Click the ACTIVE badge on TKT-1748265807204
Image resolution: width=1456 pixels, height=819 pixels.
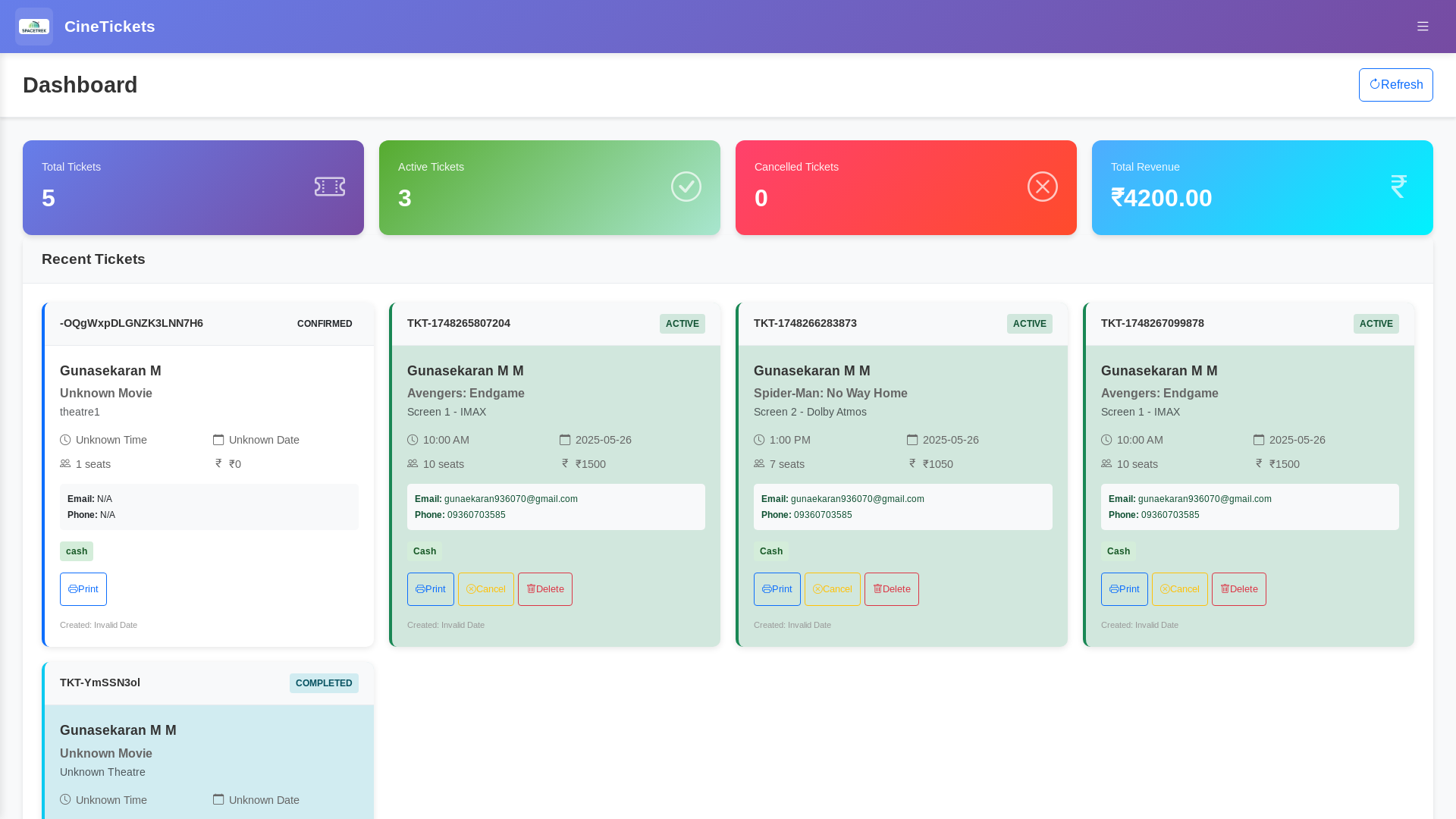click(x=682, y=324)
